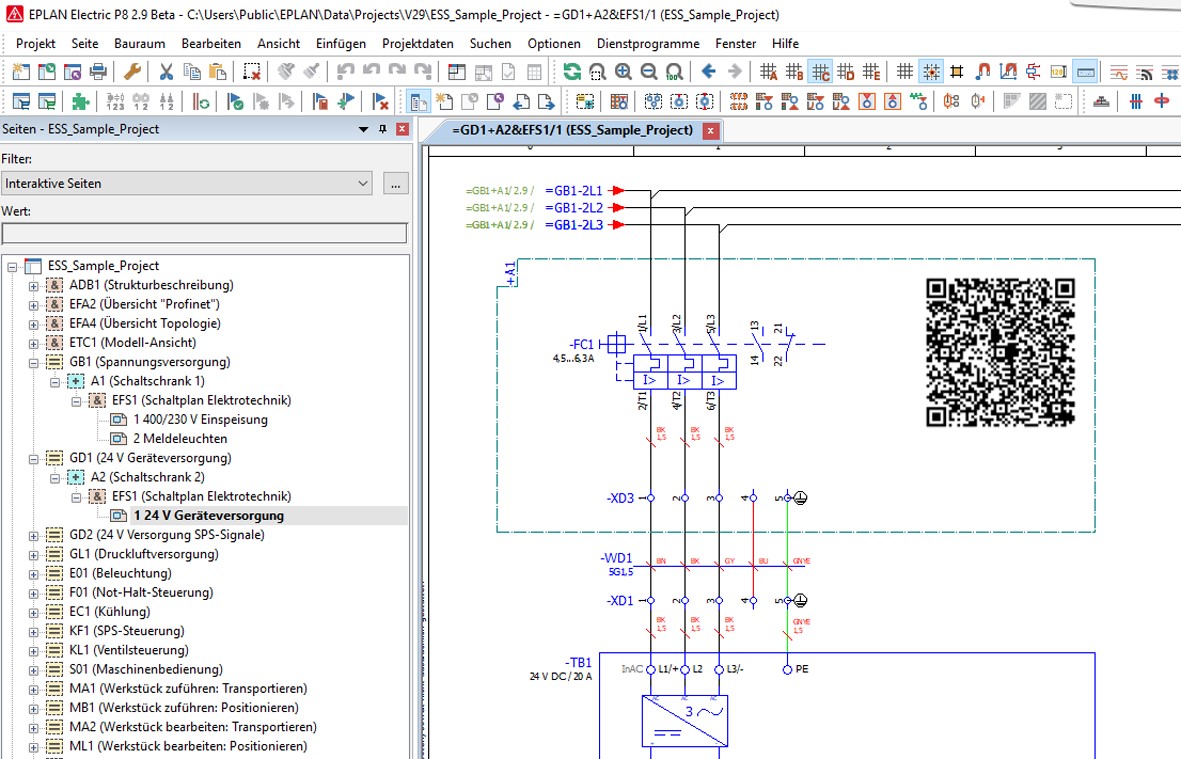
Task: Select the Zoom in magnifier tool
Action: 623,72
